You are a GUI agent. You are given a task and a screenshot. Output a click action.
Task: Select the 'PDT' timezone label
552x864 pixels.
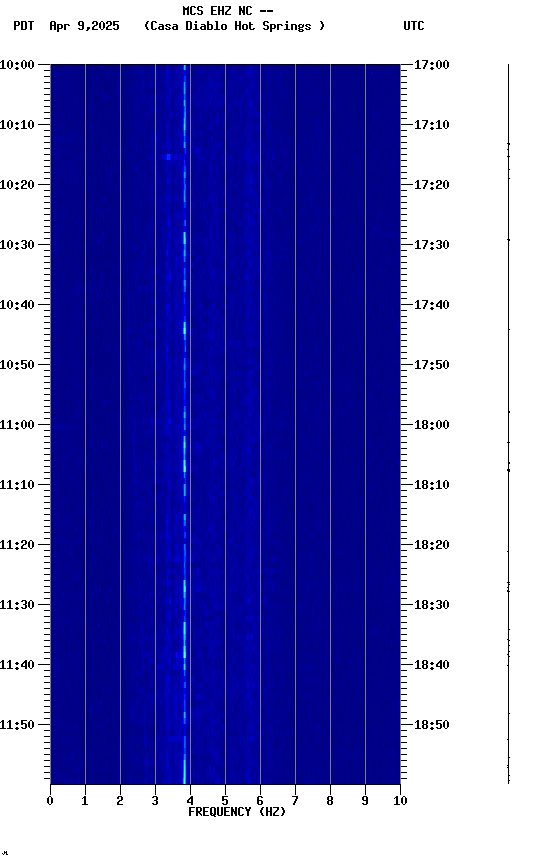coord(24,26)
